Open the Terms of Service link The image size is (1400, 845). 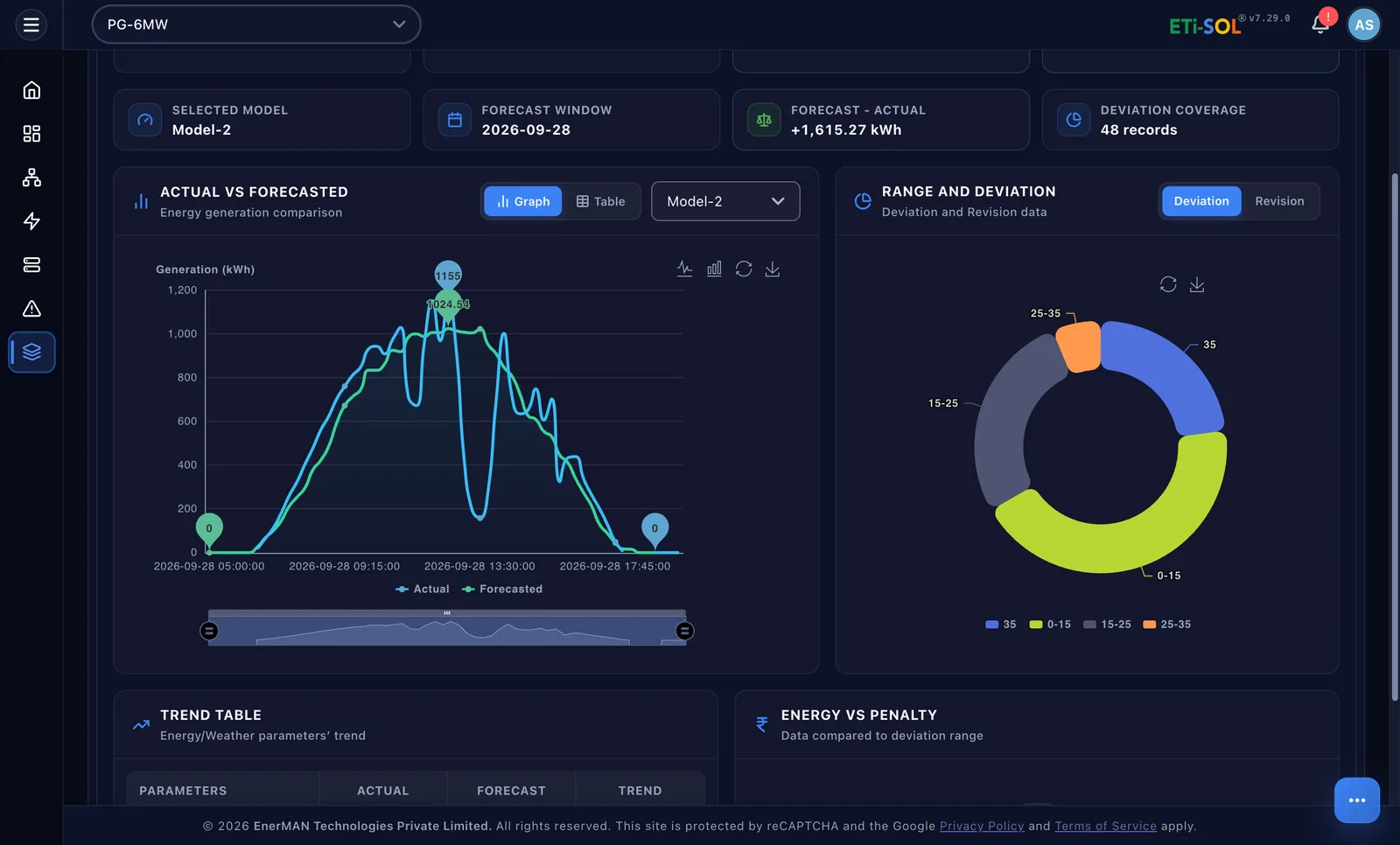click(x=1106, y=826)
